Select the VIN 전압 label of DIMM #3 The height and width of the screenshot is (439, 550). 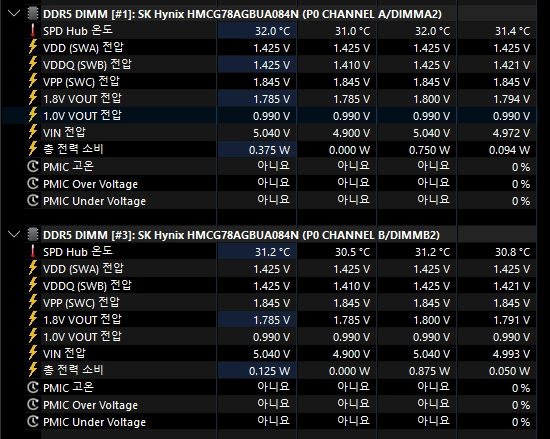pos(64,354)
